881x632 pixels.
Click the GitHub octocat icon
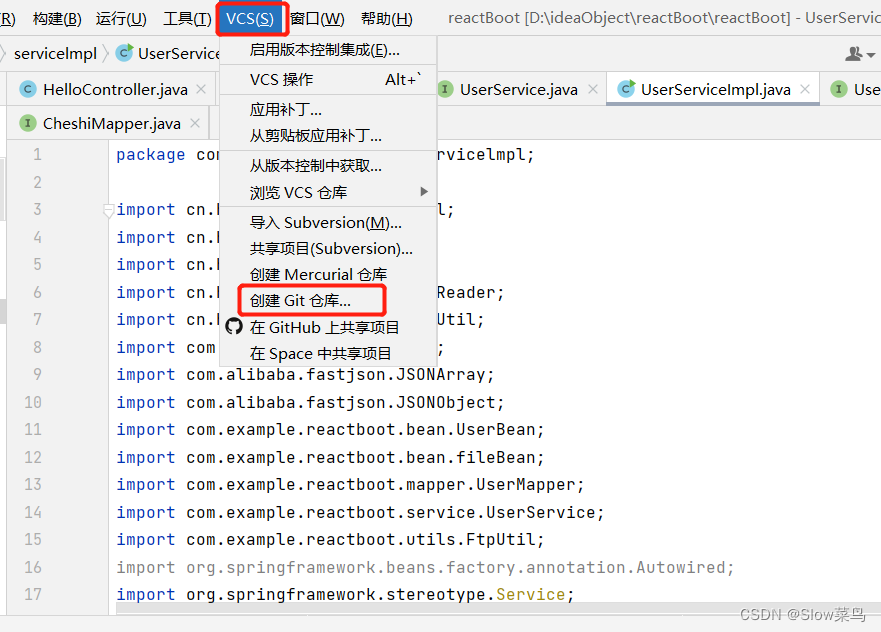click(234, 326)
